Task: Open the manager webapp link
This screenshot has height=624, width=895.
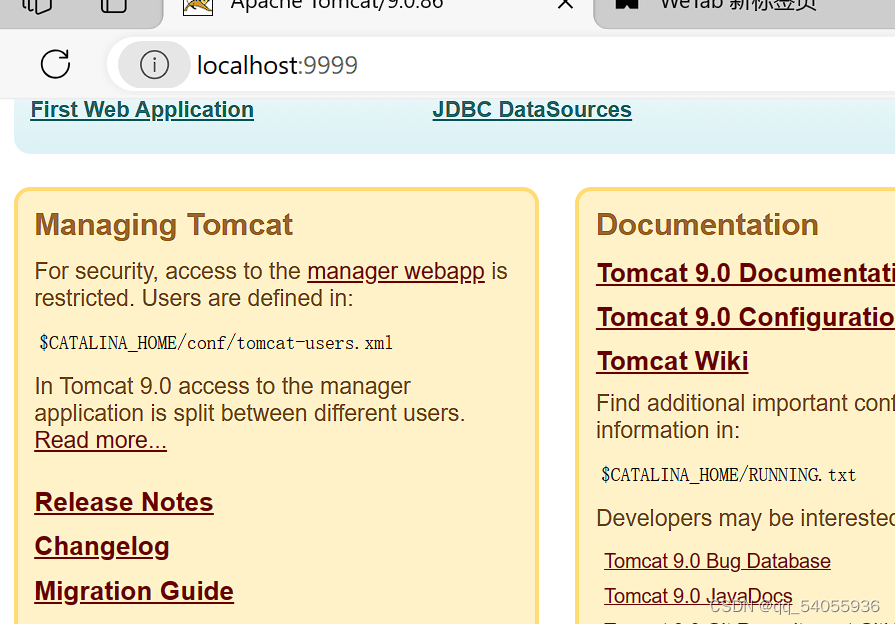Action: 396,271
